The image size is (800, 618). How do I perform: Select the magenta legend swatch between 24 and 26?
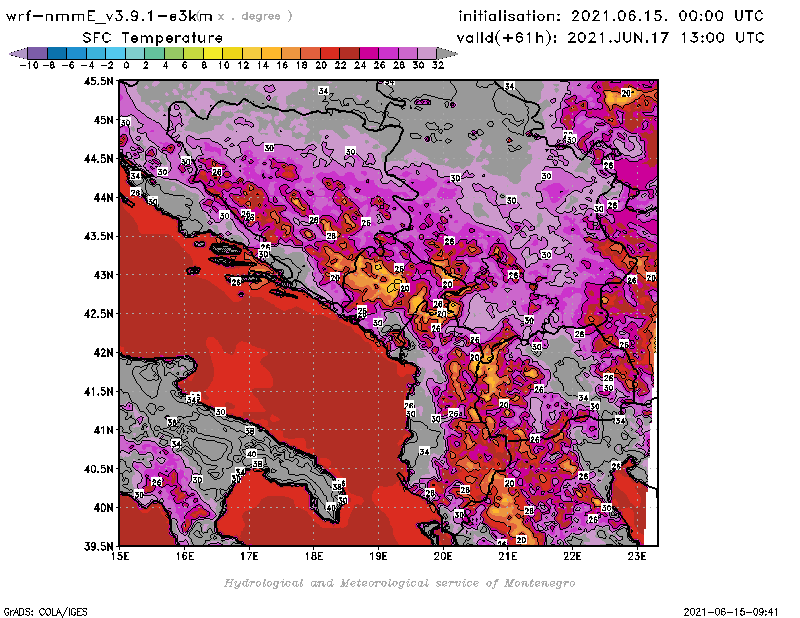pos(369,54)
